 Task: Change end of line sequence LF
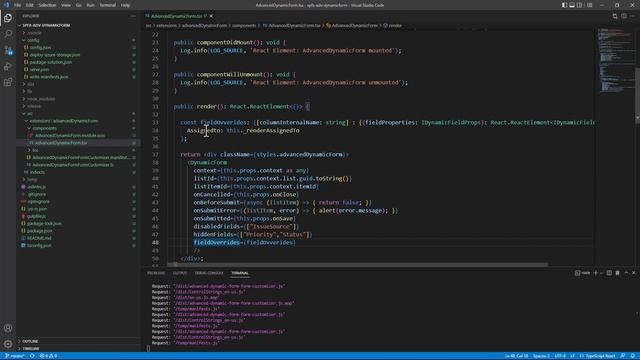572,356
